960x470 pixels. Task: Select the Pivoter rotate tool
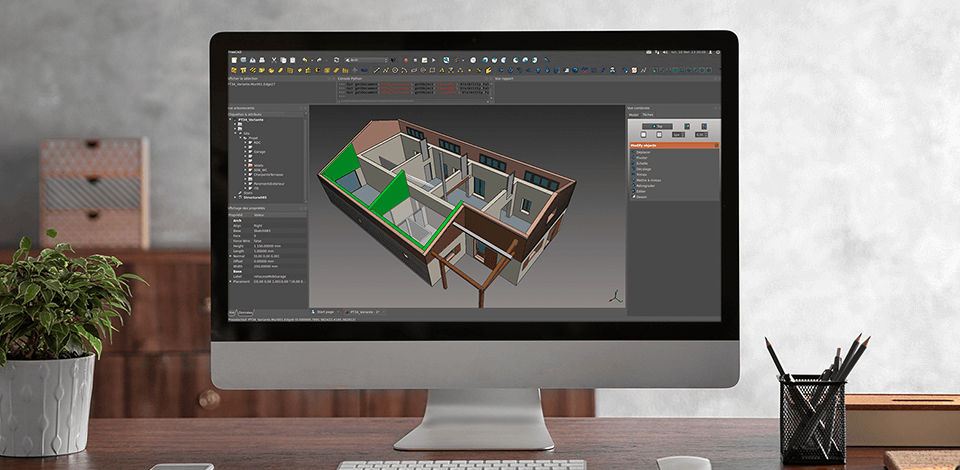tap(641, 159)
